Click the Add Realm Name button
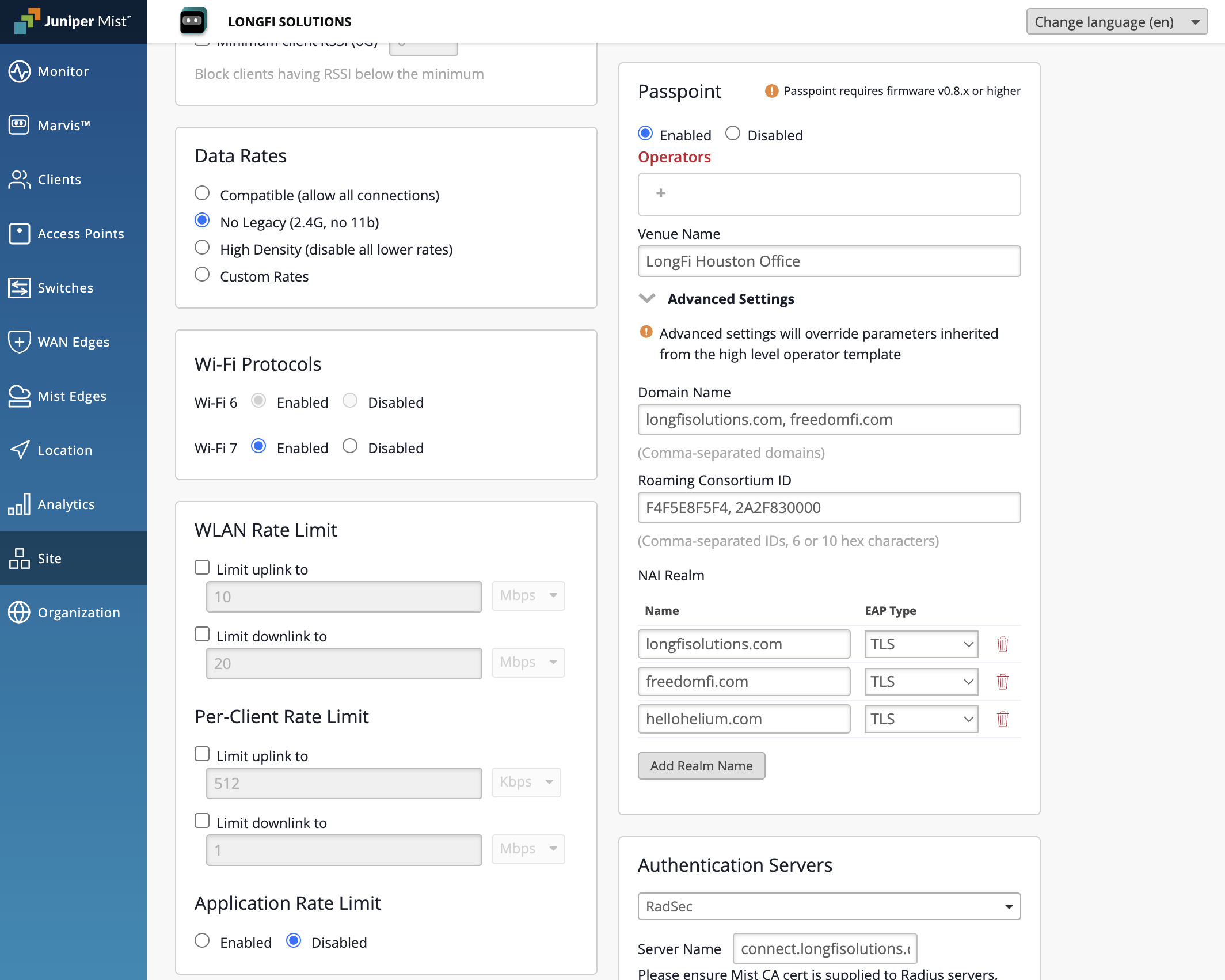Screen dimensions: 1225x980 [701, 766]
